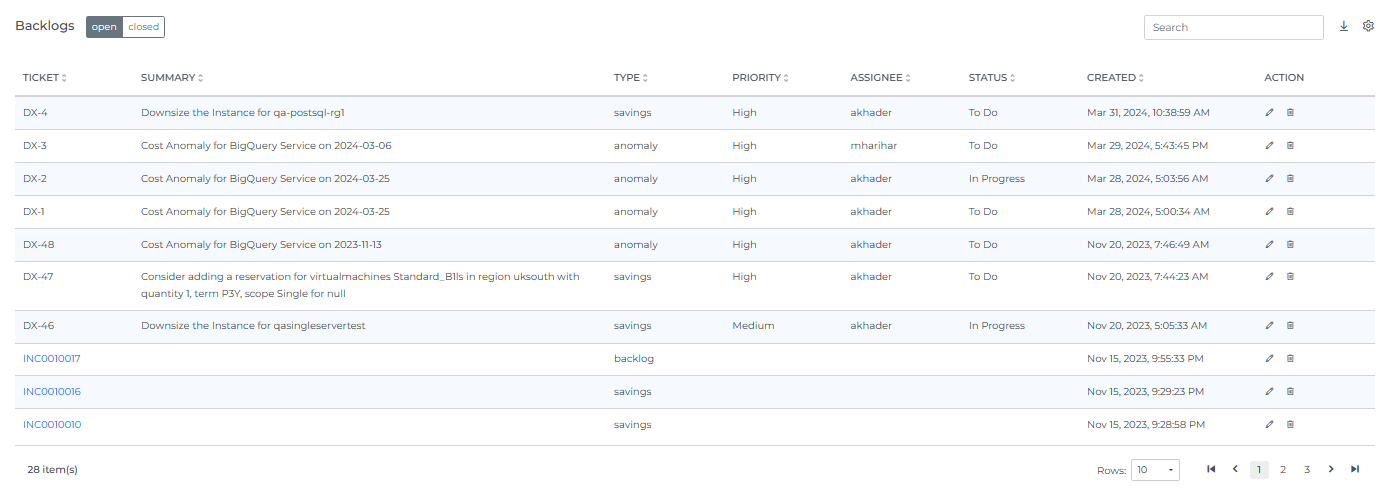Screen dimensions: 1383x497
Task: Jump to page 3
Action: click(x=1307, y=469)
